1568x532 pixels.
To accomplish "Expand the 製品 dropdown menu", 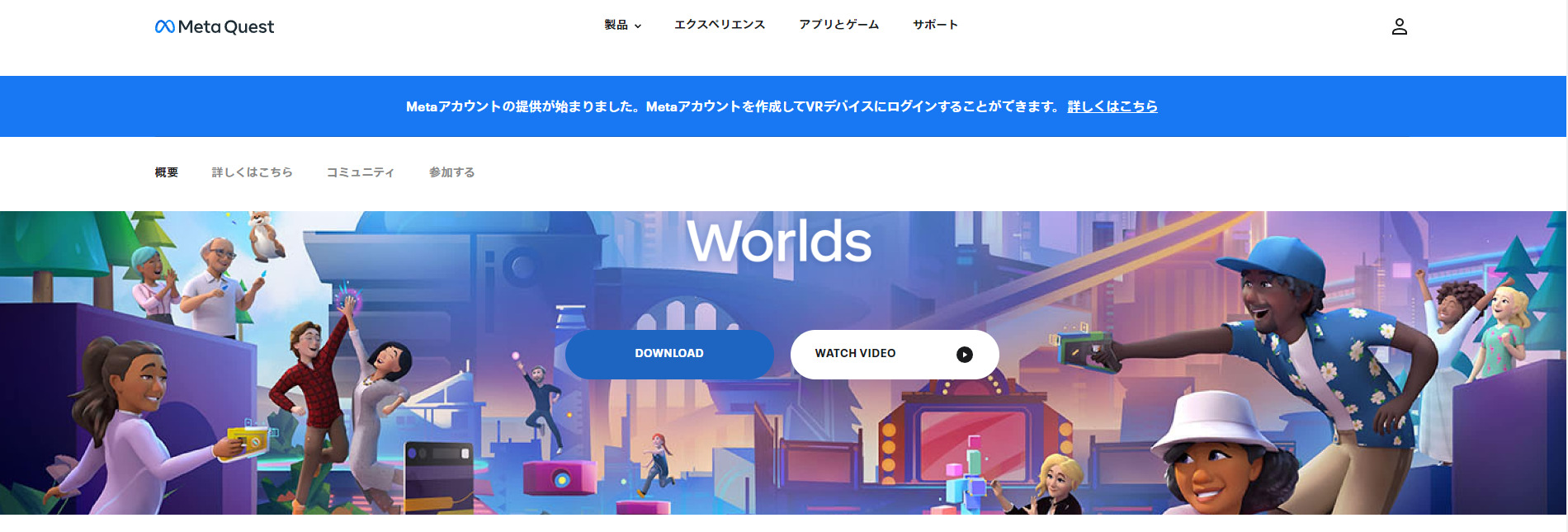I will [x=622, y=25].
